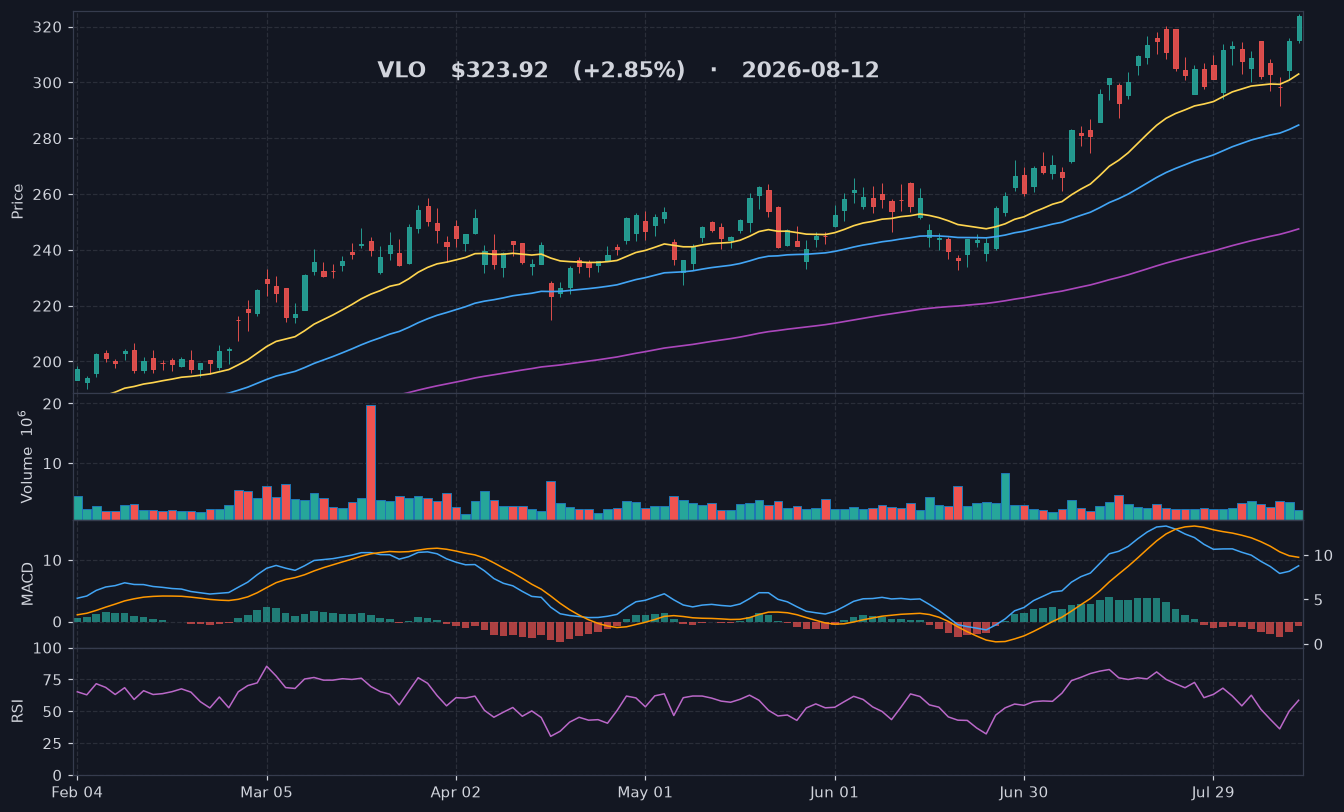1344x812 pixels.
Task: Click the RSI axis label
Action: [17, 711]
